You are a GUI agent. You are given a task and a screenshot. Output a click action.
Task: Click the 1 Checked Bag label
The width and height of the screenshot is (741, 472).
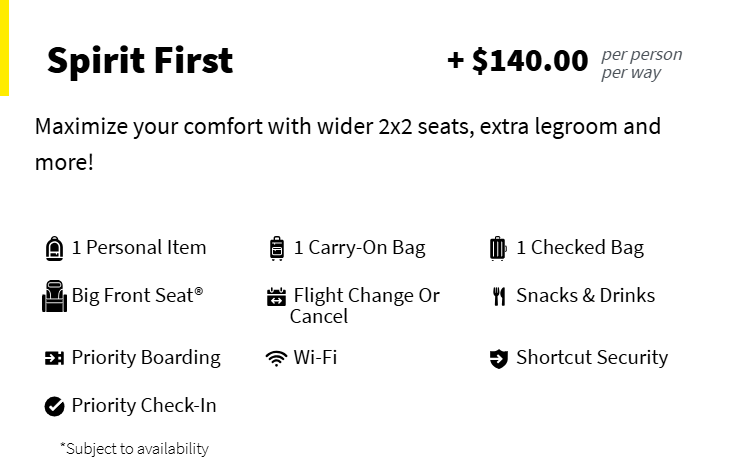[580, 248]
